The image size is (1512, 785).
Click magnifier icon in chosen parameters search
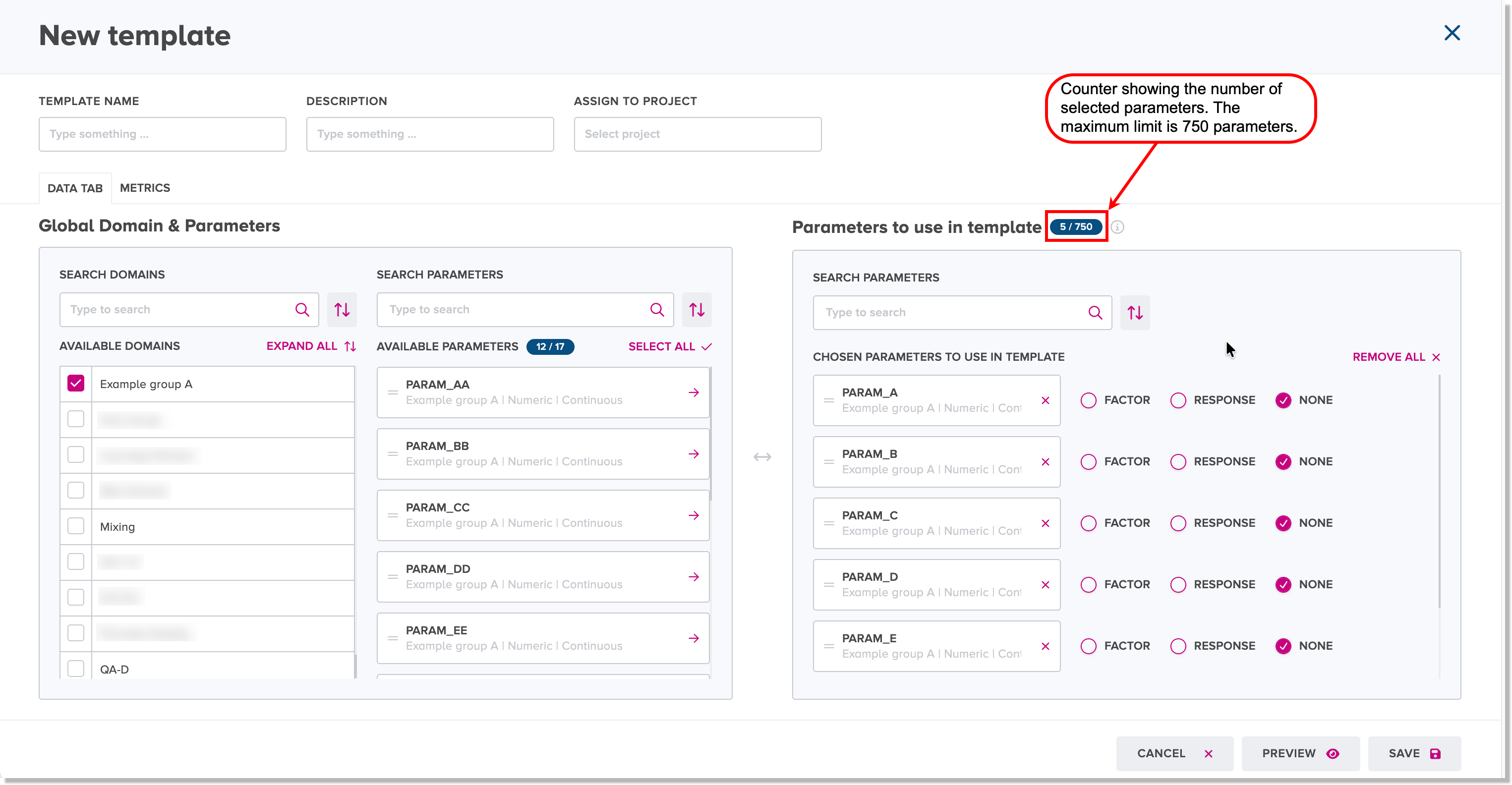[1095, 313]
